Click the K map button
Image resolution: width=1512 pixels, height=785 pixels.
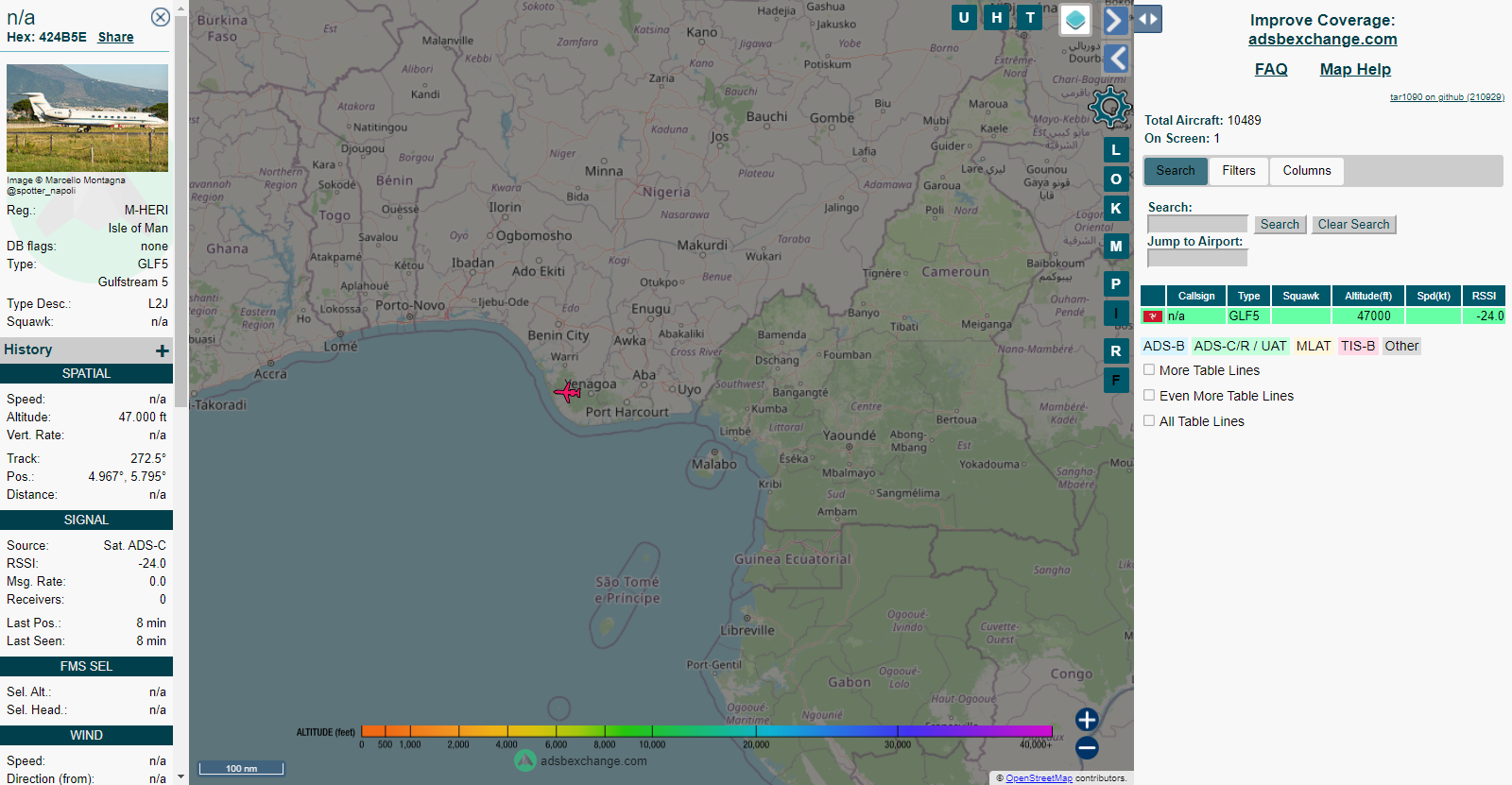coord(1116,208)
